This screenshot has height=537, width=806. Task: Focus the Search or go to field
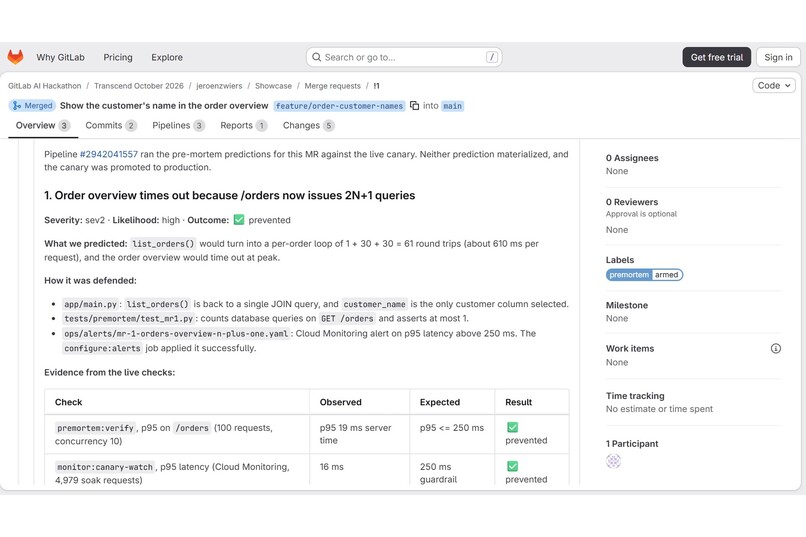[404, 57]
